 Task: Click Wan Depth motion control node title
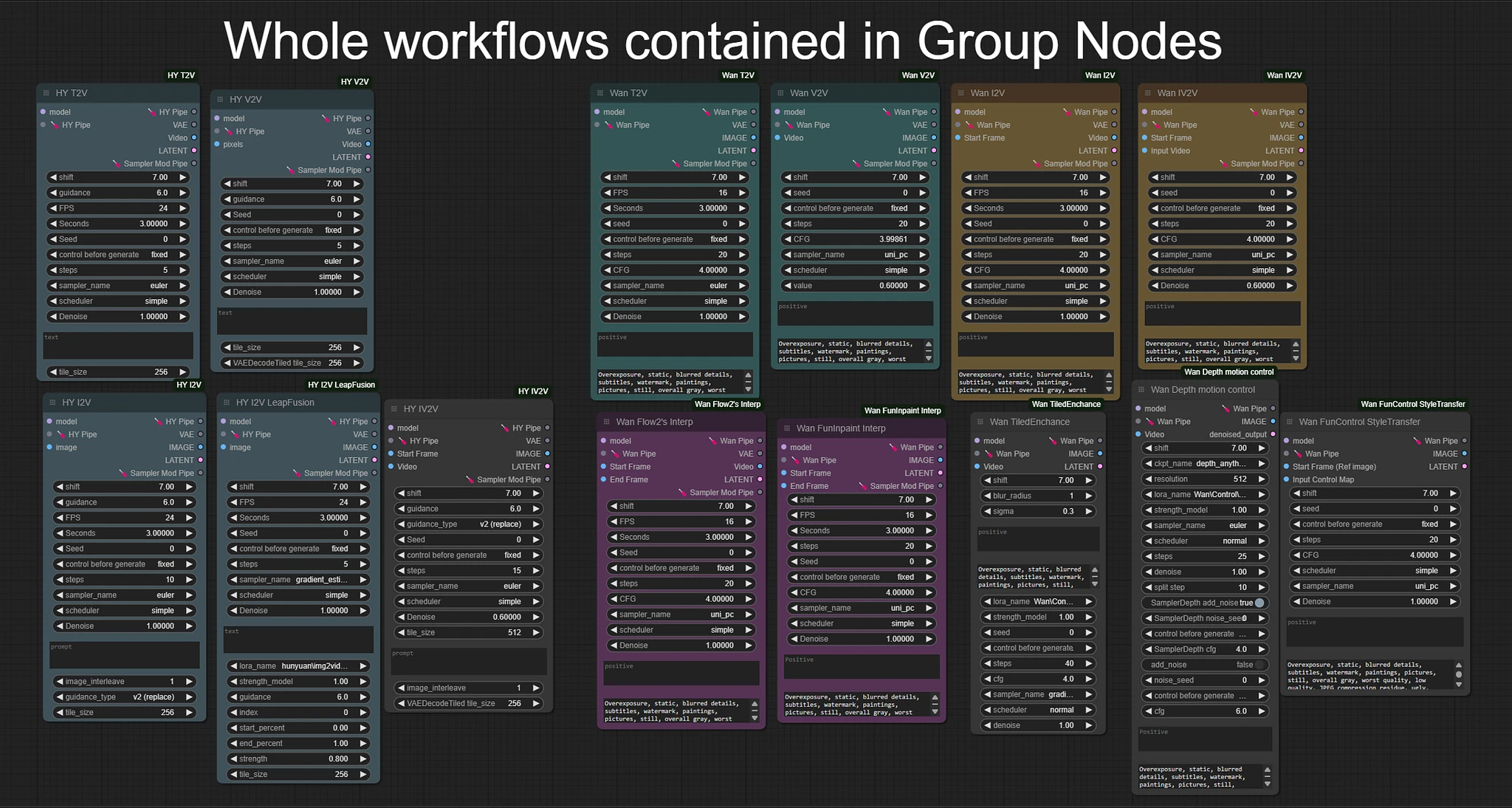pyautogui.click(x=1203, y=390)
